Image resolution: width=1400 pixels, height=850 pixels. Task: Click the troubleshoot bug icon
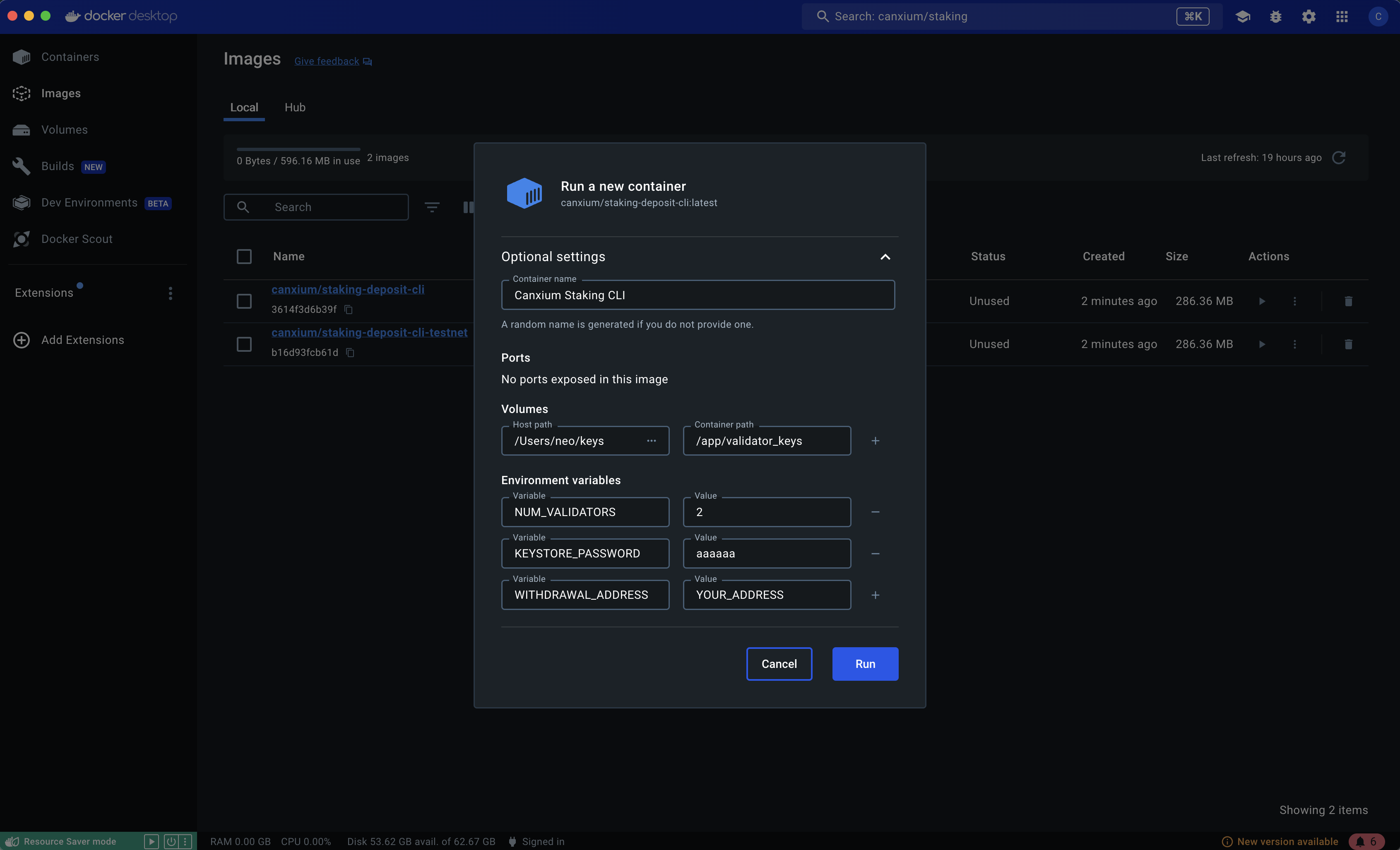pos(1275,17)
